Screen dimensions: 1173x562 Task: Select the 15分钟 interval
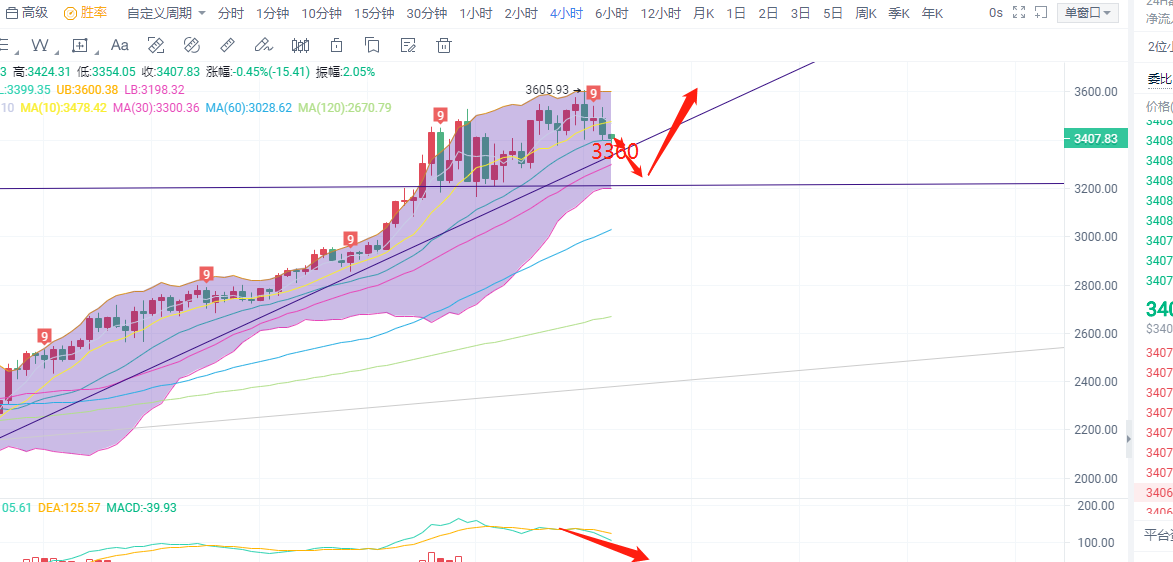[374, 13]
